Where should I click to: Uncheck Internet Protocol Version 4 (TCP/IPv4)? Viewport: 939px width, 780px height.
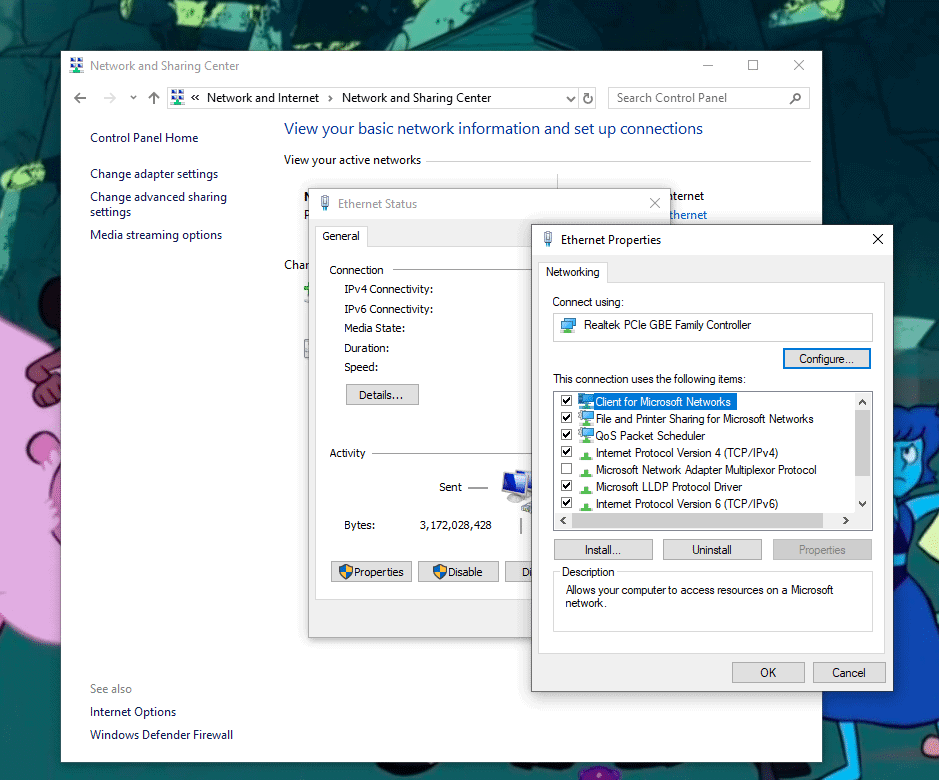pyautogui.click(x=567, y=452)
